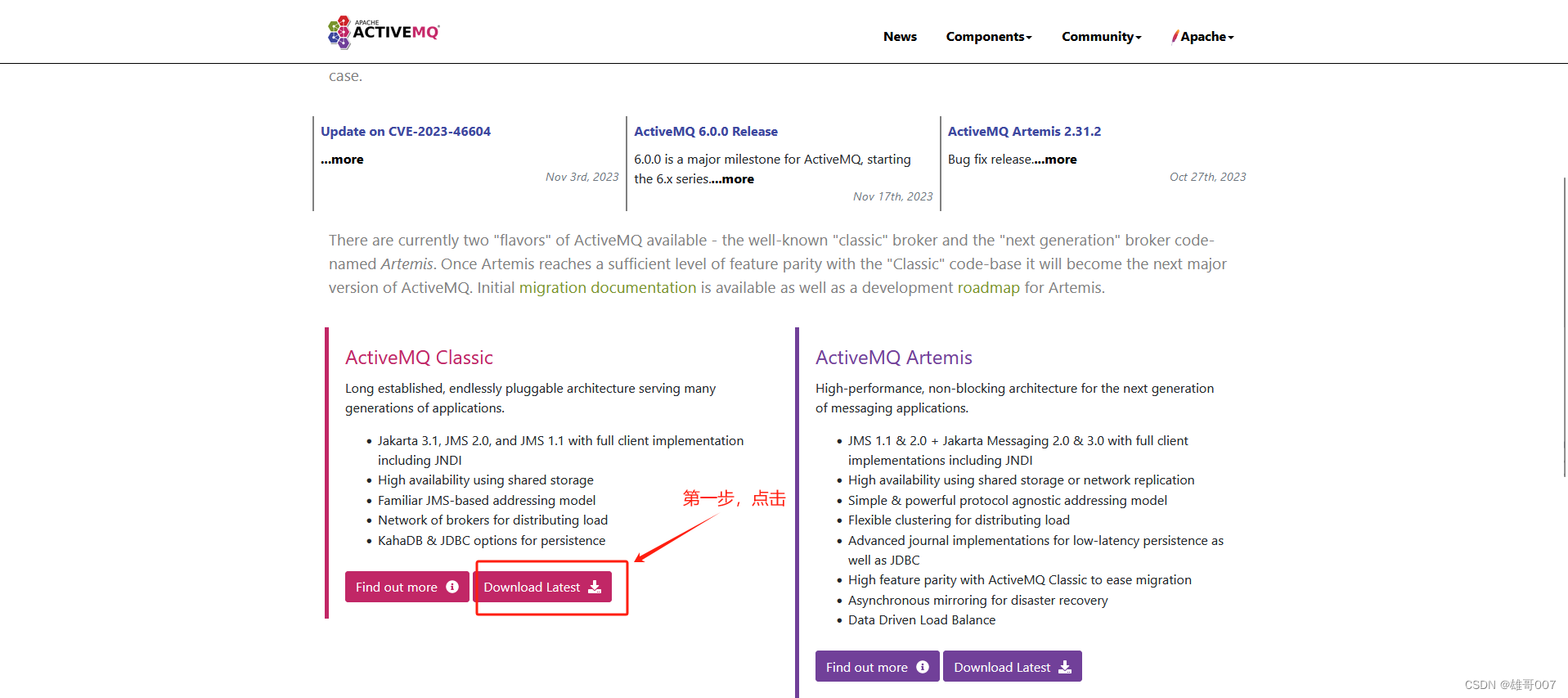Viewport: 1568px width, 698px height.
Task: Open ActiveMQ 6.0.0 Release news link
Action: [x=706, y=131]
